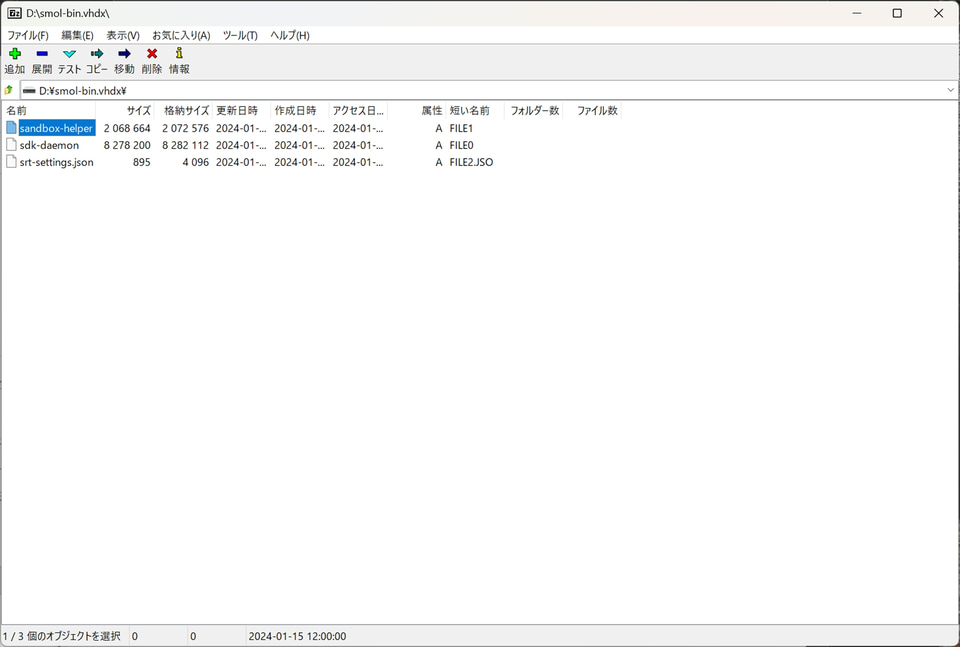This screenshot has height=647, width=960.
Task: Open the ヘルプ(H) menu
Action: click(290, 36)
